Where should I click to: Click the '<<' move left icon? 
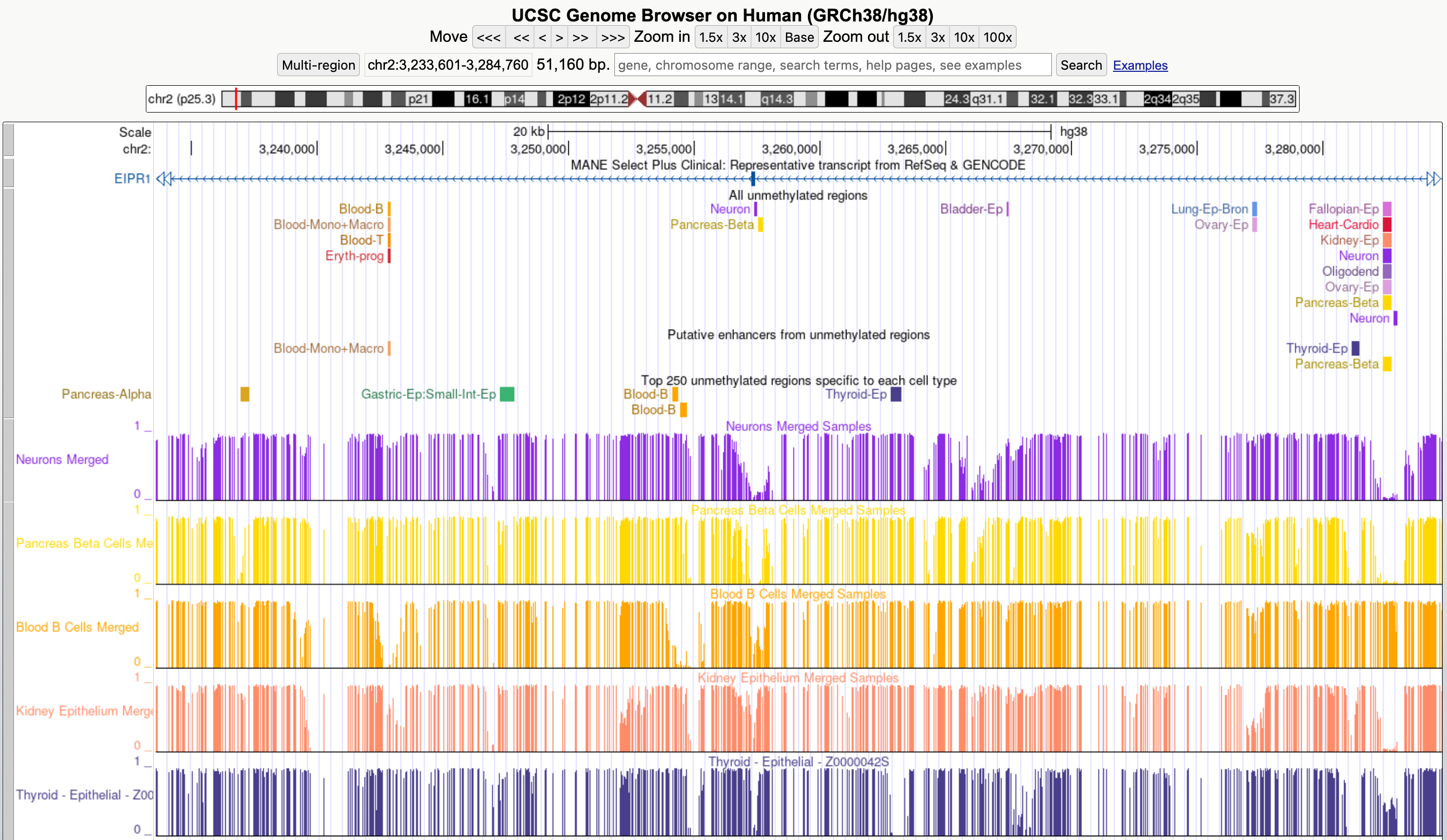pyautogui.click(x=521, y=37)
